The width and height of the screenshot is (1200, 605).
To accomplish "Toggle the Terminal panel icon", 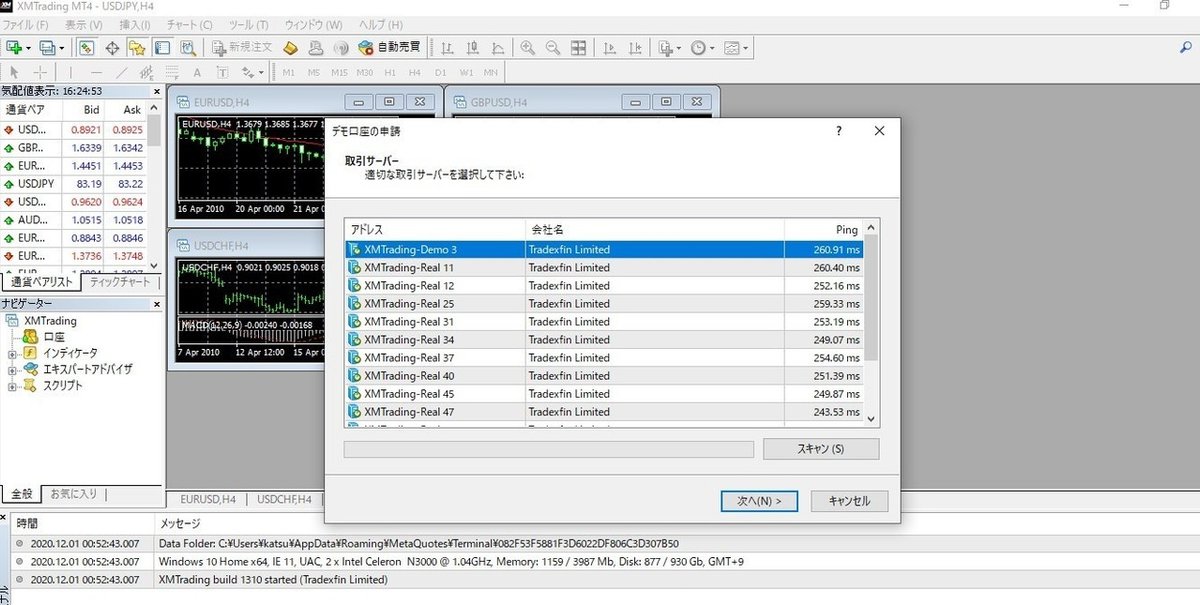I will pyautogui.click(x=162, y=47).
